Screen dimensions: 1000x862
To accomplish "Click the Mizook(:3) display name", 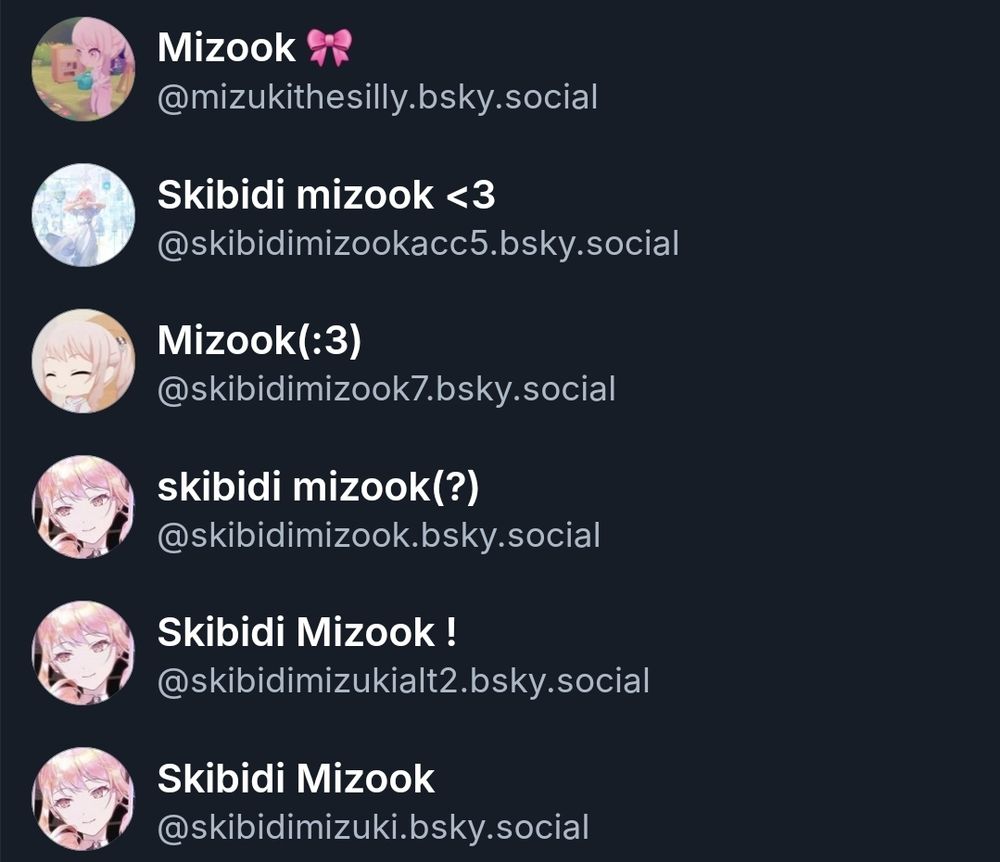I will [260, 340].
